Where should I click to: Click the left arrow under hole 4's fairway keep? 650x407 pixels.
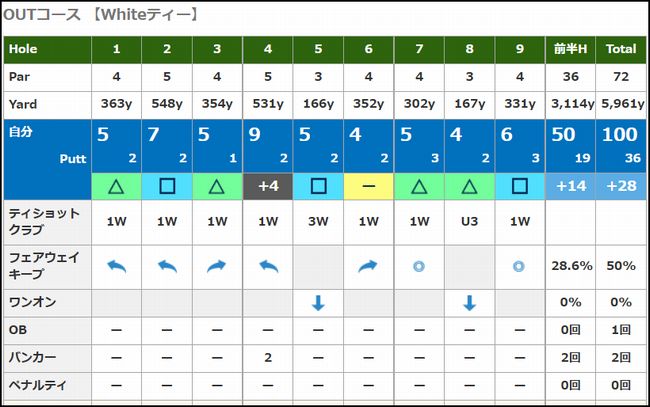[268, 266]
